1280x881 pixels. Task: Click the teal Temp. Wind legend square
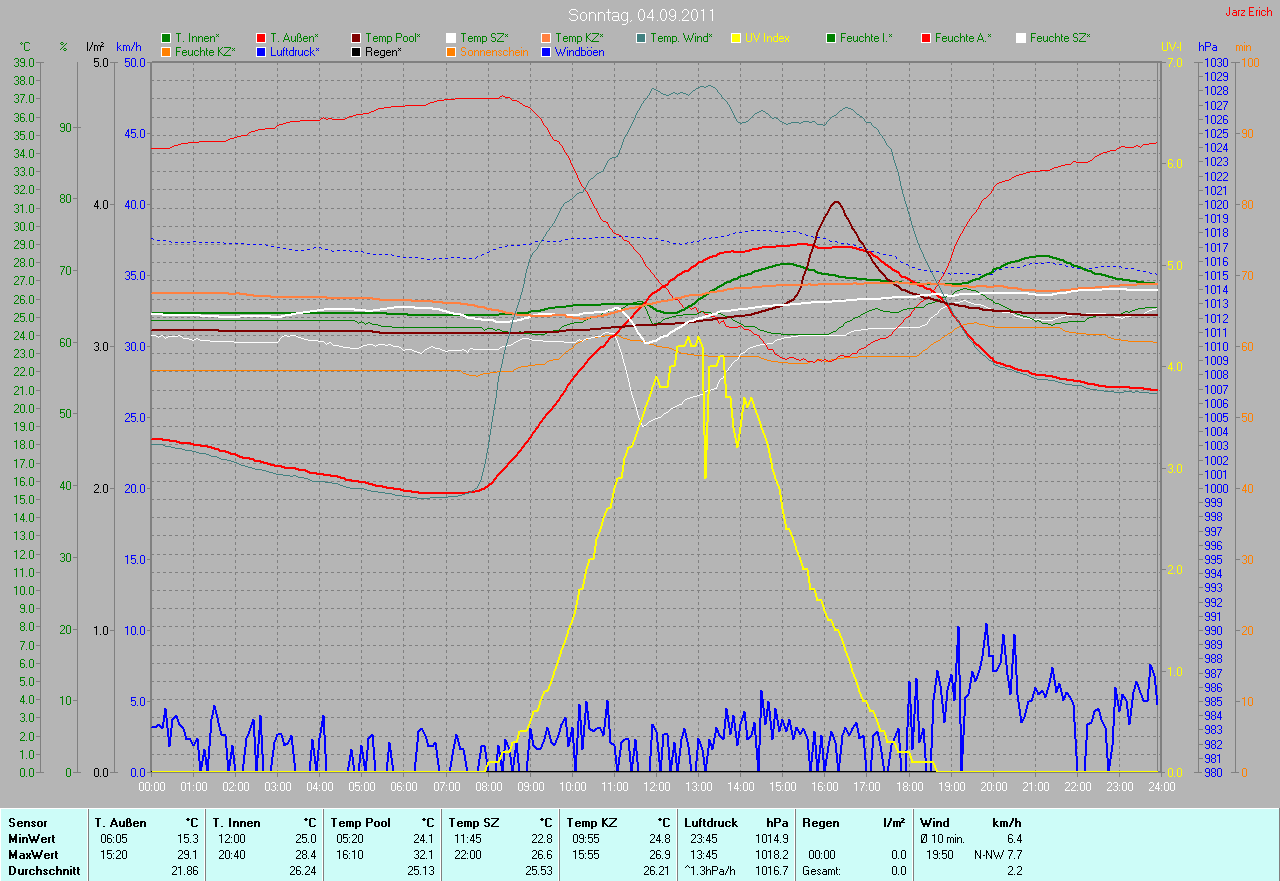pyautogui.click(x=641, y=38)
